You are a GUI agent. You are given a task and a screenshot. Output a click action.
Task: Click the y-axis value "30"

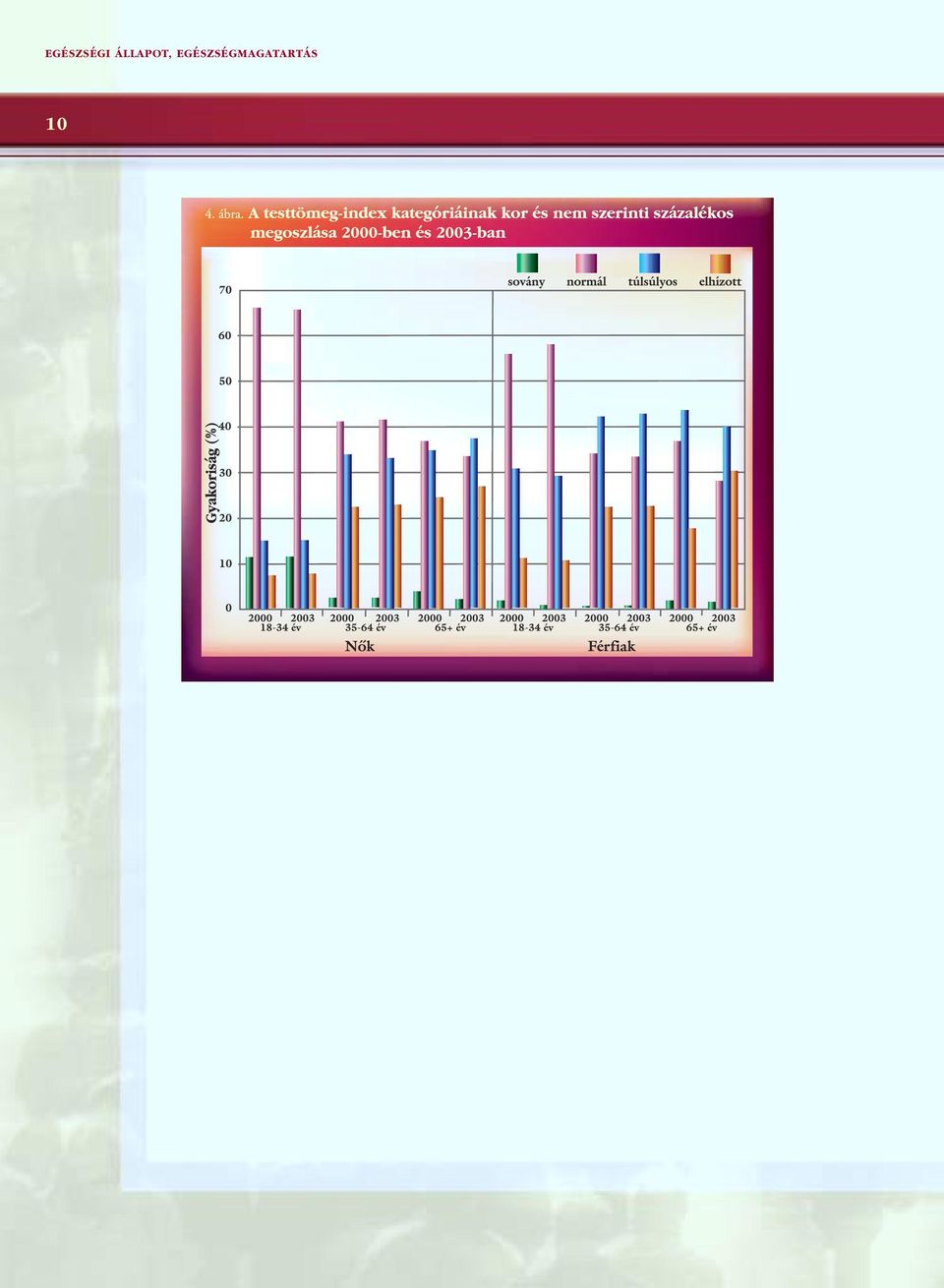click(225, 473)
